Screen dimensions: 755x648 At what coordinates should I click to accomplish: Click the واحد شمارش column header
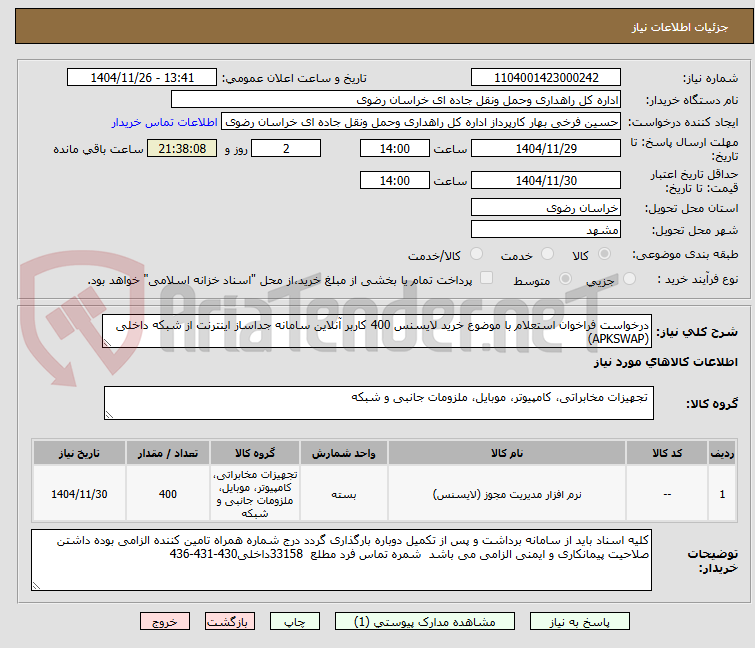(x=344, y=453)
